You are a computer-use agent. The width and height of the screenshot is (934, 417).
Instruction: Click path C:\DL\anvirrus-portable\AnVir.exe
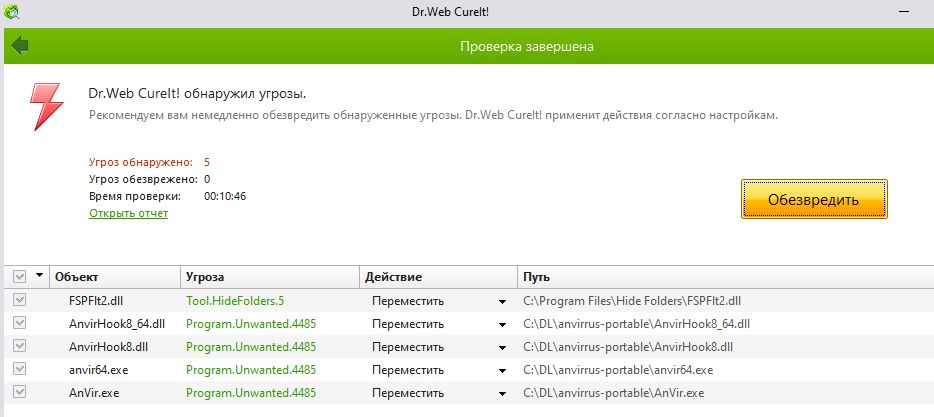[614, 393]
